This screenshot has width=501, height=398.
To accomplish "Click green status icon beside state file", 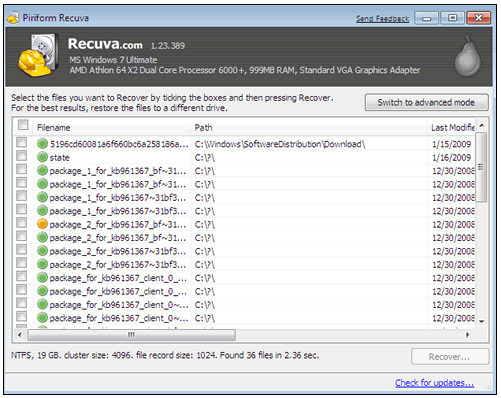I will click(42, 157).
